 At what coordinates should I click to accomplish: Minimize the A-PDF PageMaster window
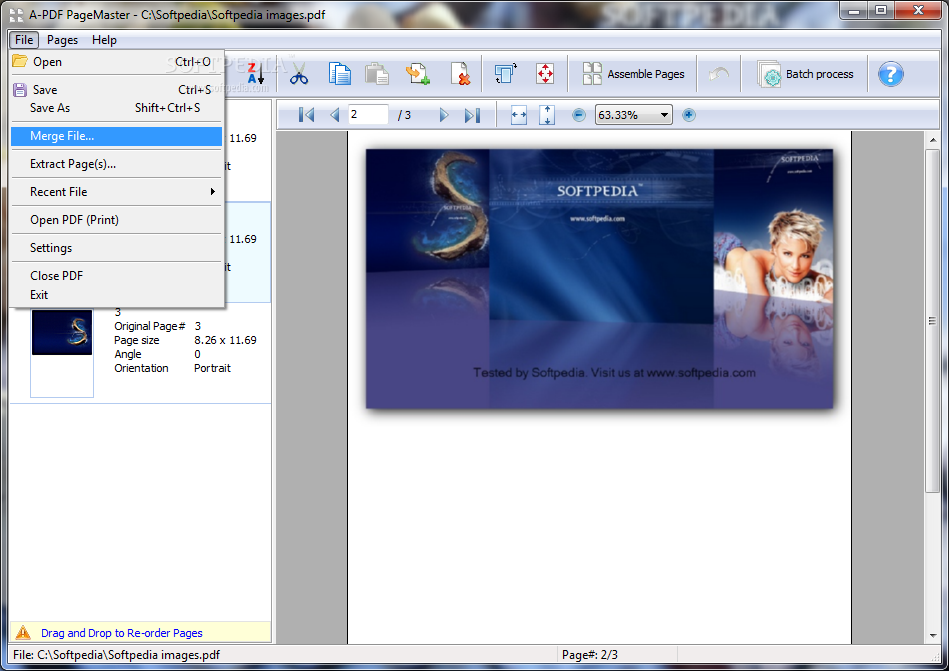click(x=854, y=10)
